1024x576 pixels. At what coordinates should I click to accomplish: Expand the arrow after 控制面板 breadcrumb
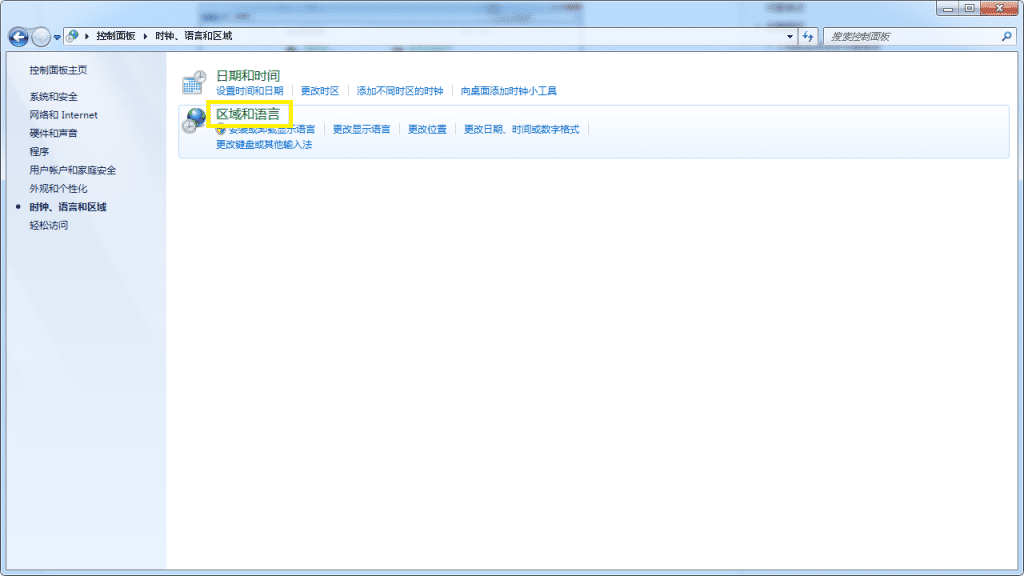coord(146,36)
